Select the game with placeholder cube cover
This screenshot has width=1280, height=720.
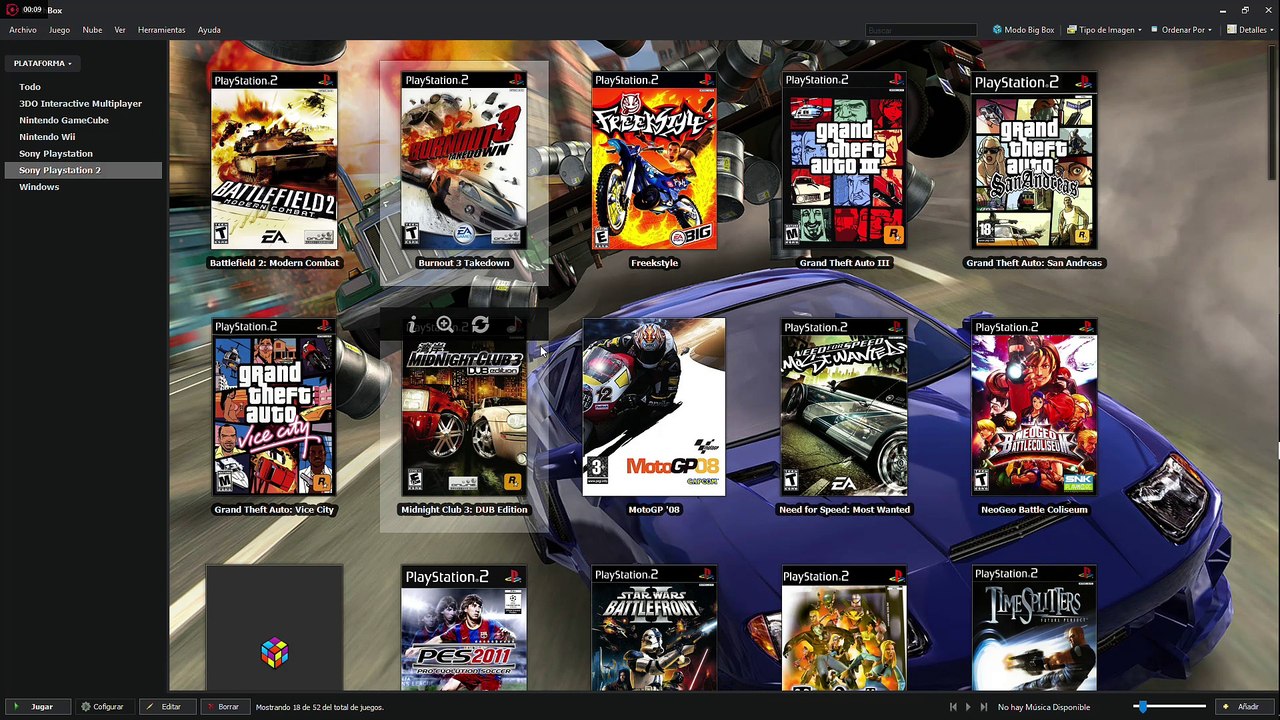click(x=275, y=629)
